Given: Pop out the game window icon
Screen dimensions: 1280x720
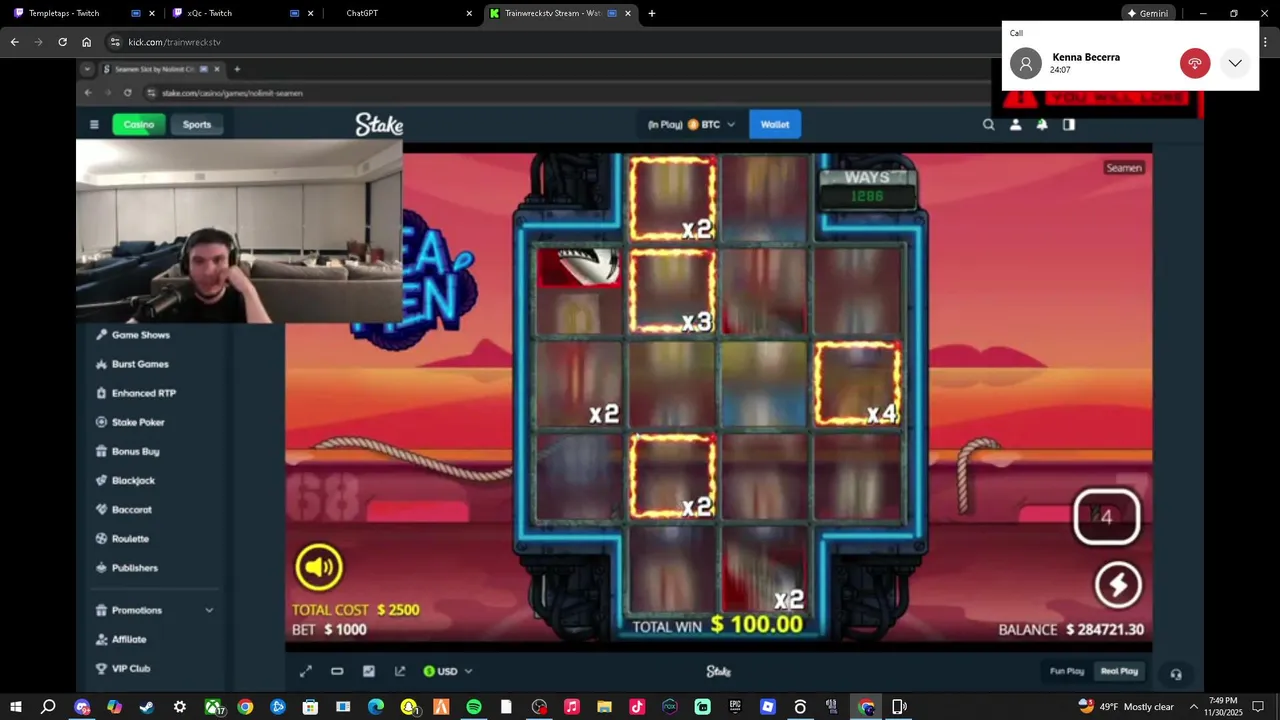Looking at the screenshot, I should [400, 671].
